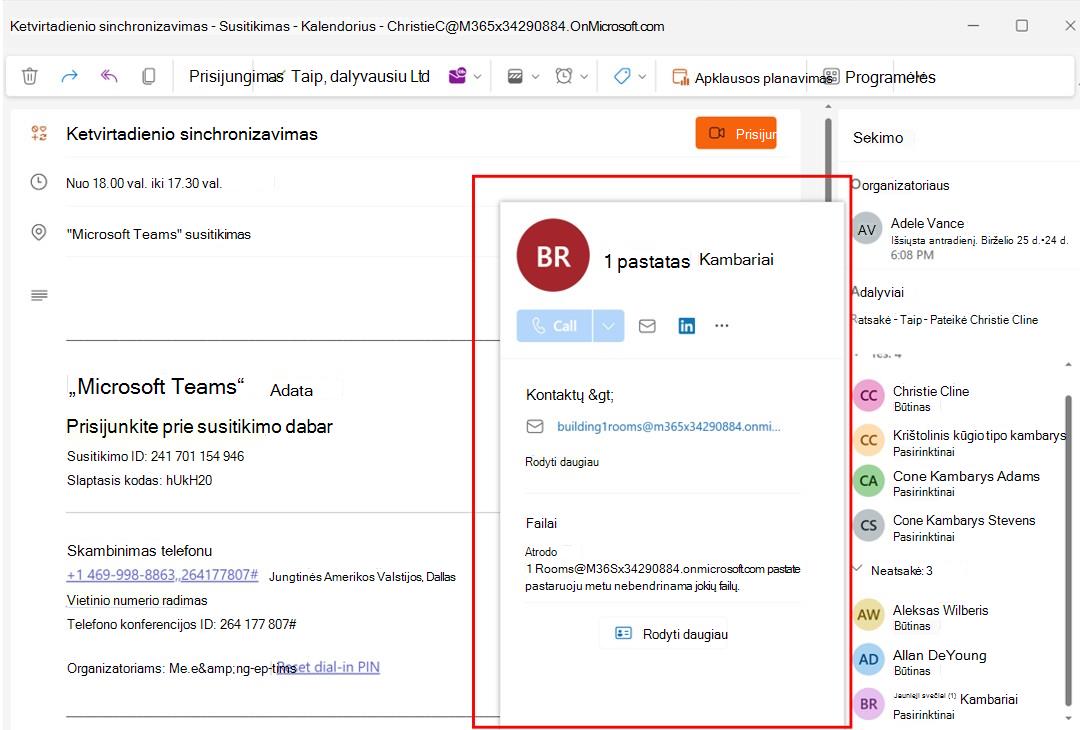Click the AV avatar of Adele Vance
The height and width of the screenshot is (730, 1080).
coord(866,230)
